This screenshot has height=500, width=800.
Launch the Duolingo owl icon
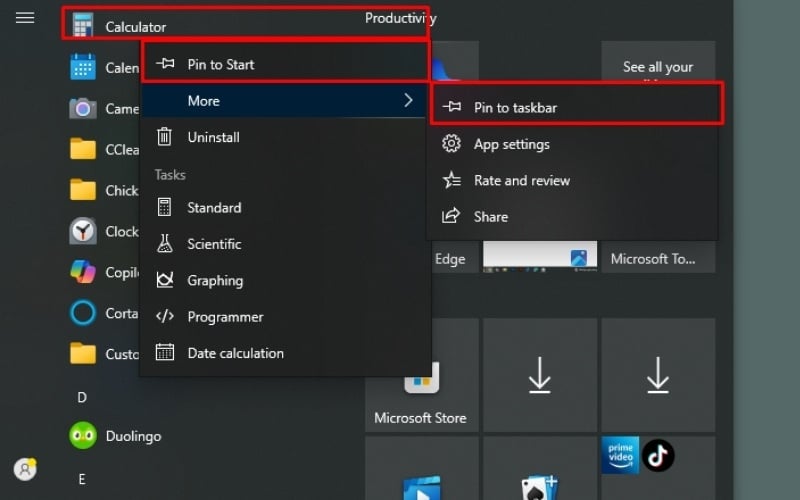(x=83, y=436)
